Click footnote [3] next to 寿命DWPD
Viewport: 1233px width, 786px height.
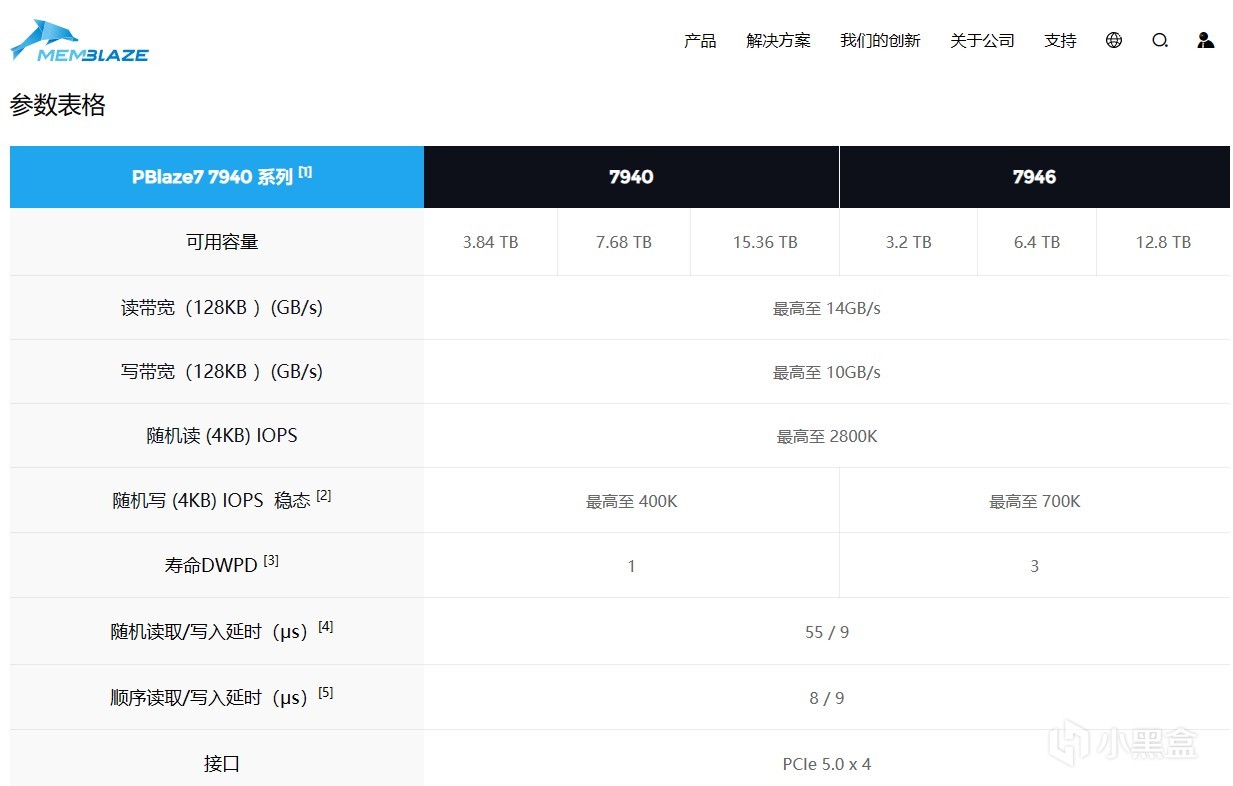[271, 560]
